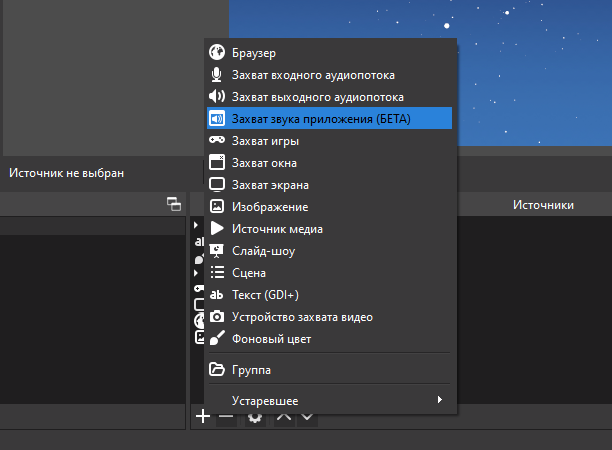Open source properties with the gear icon
Viewport: 612px width, 450px height.
[255, 418]
